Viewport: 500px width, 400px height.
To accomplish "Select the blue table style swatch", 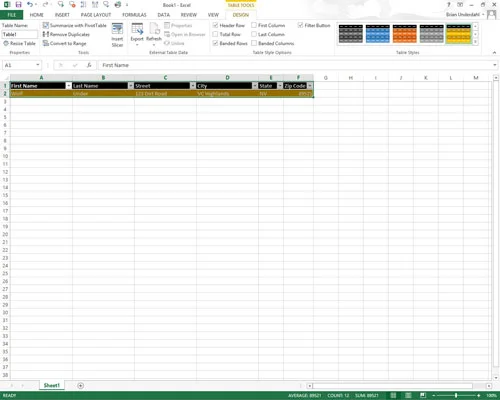I will (x=378, y=34).
